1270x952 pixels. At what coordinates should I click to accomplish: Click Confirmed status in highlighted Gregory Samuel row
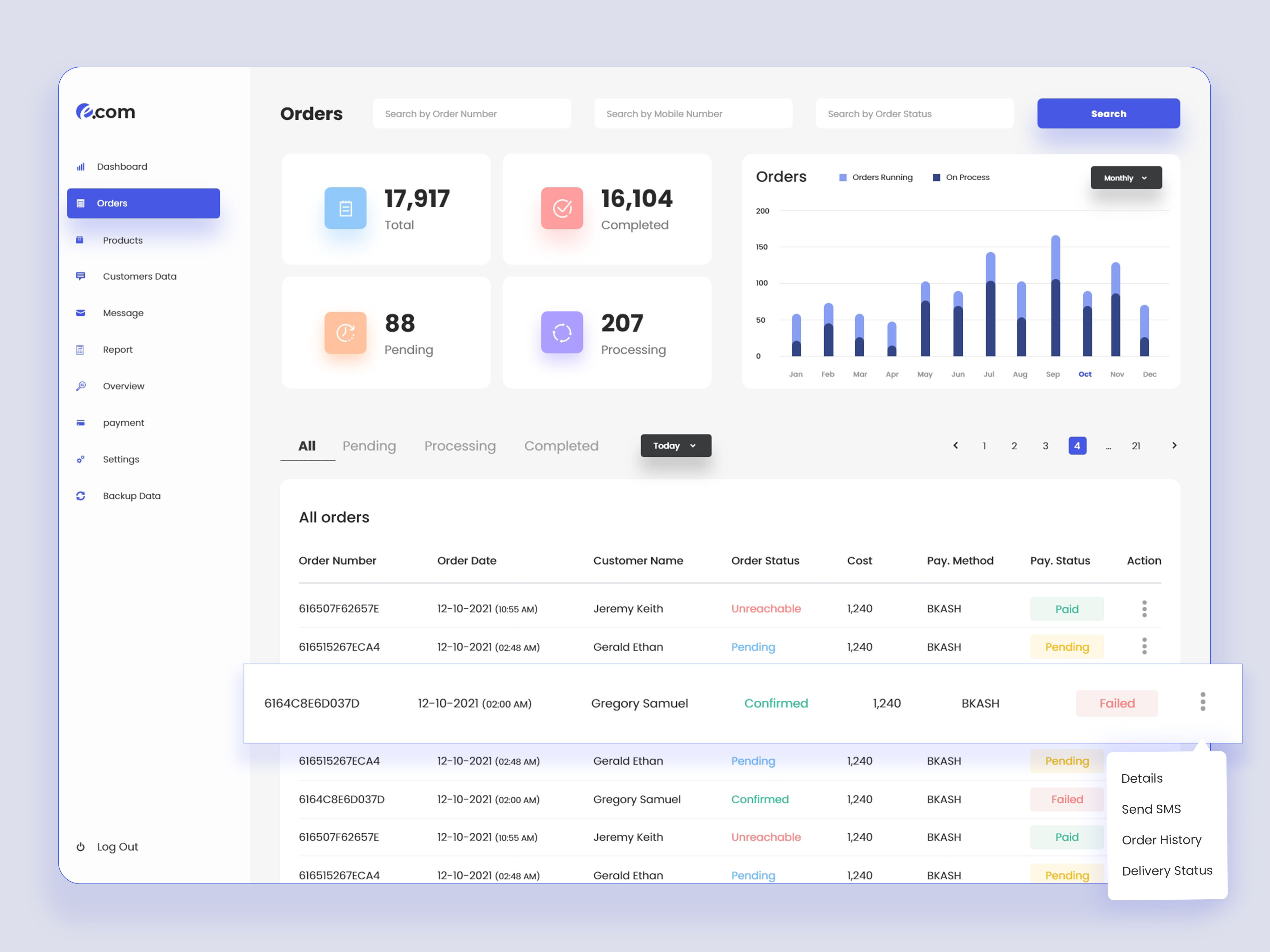tap(776, 704)
